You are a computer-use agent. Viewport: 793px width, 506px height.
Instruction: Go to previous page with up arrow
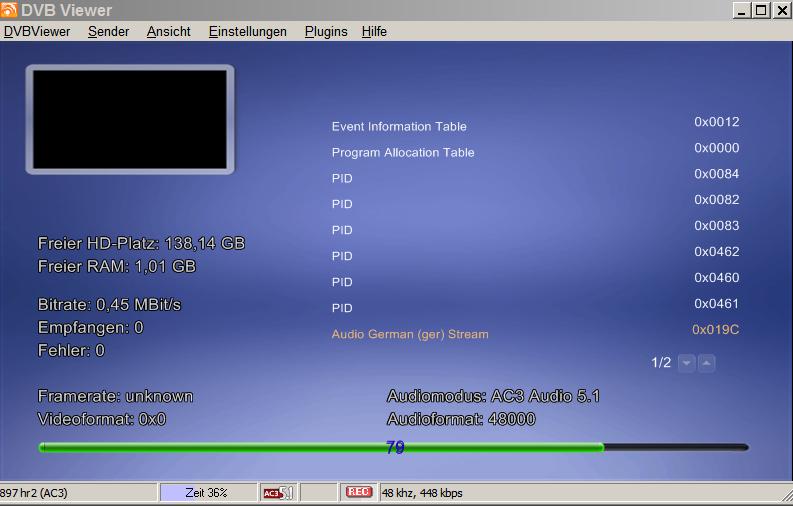(x=706, y=363)
